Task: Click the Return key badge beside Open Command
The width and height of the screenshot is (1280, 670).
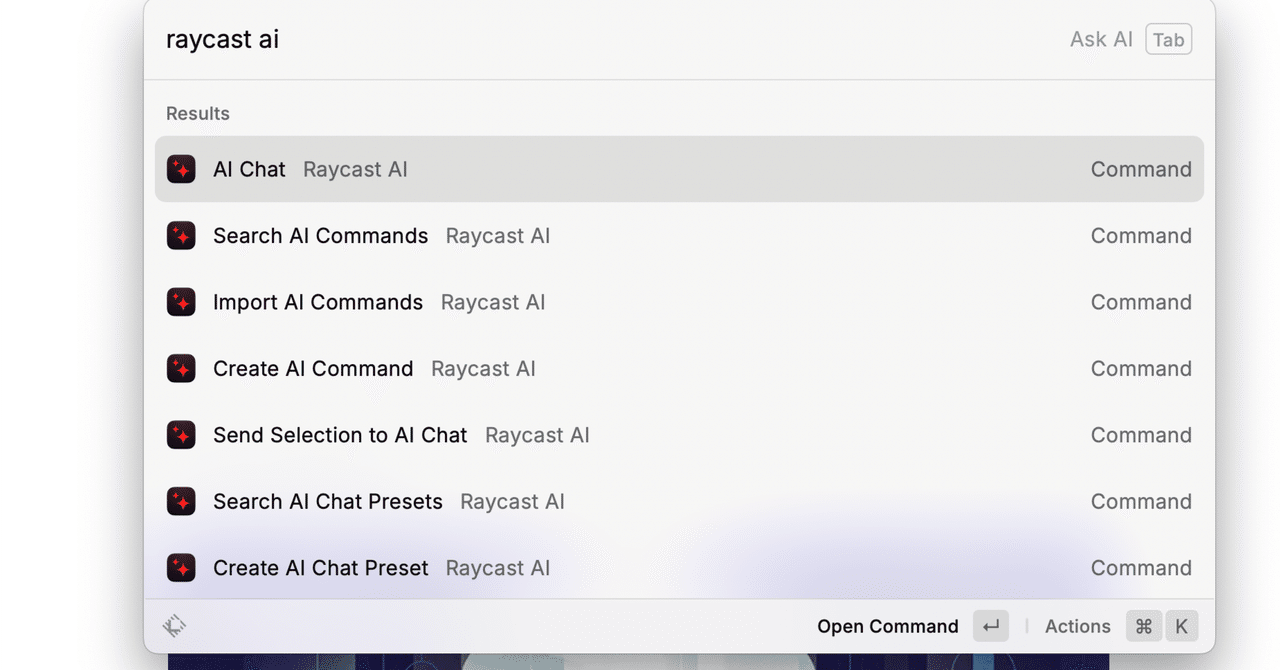Action: point(990,626)
